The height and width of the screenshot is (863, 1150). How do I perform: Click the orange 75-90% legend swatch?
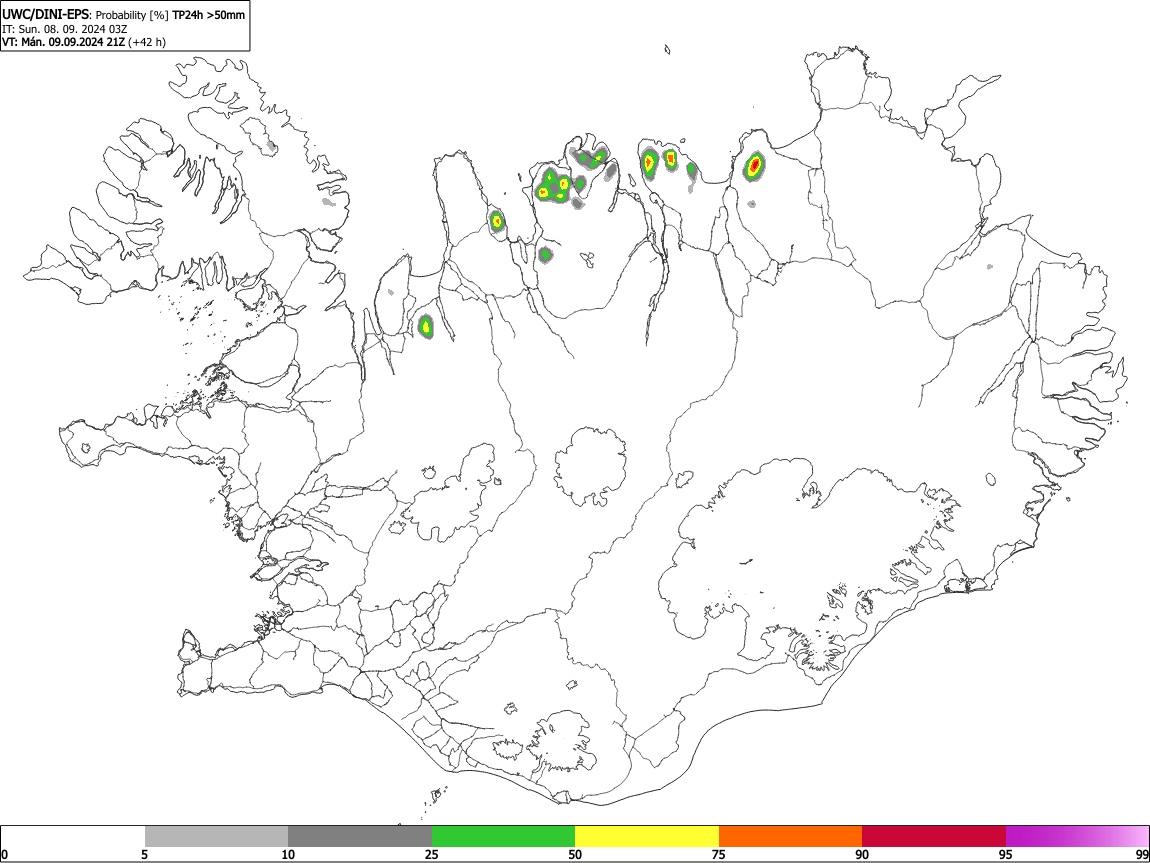[x=790, y=837]
